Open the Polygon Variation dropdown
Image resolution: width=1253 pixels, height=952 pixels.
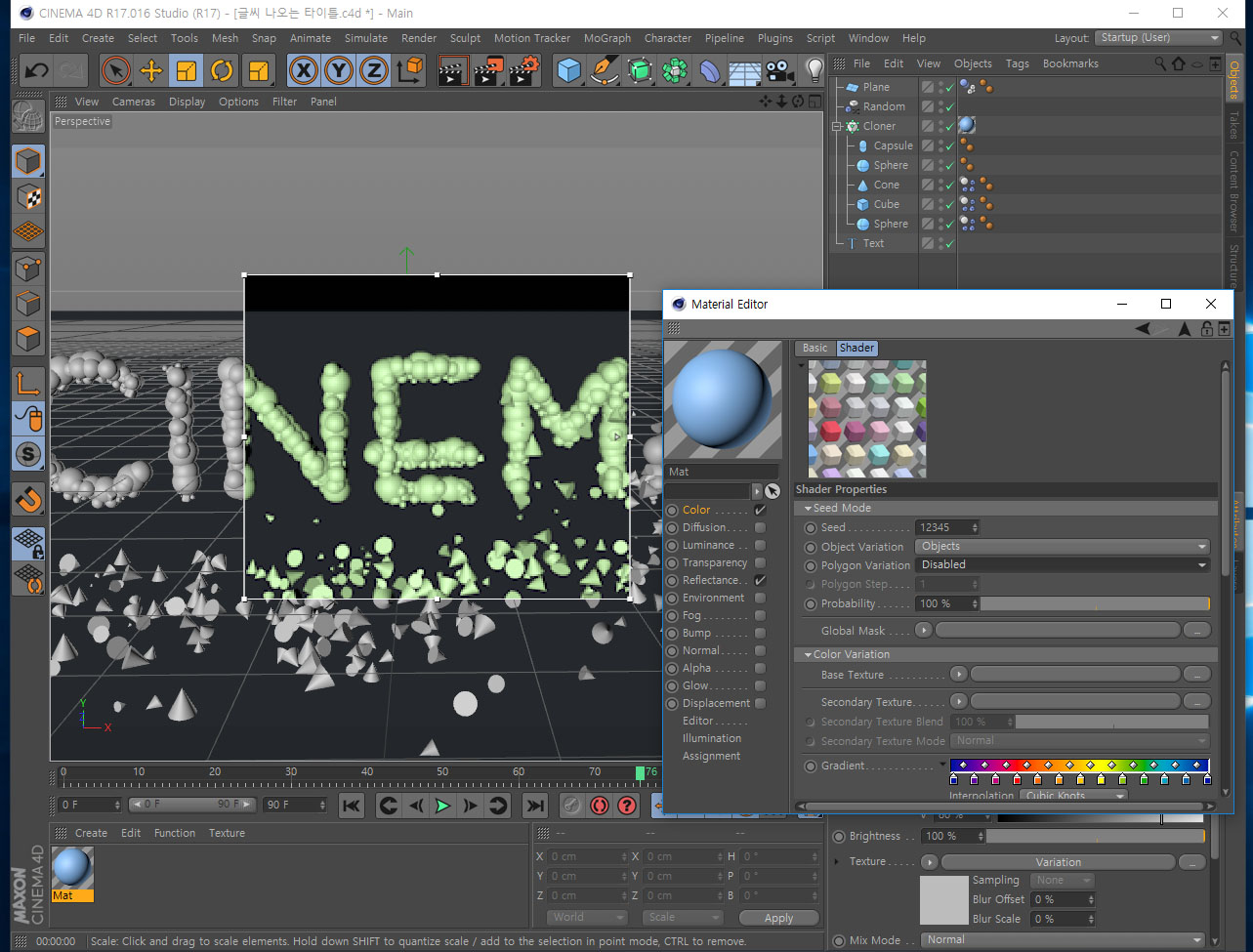pyautogui.click(x=1063, y=565)
